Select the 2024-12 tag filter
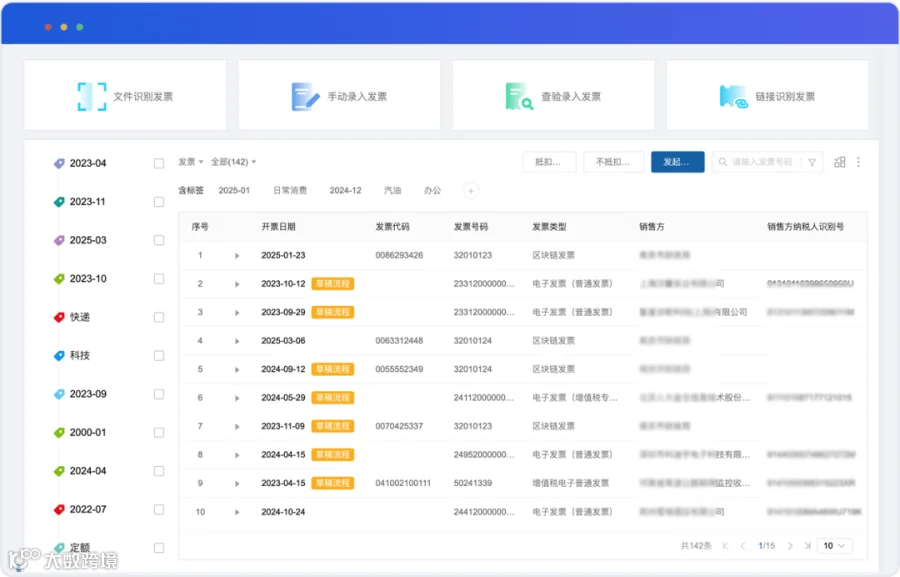 pos(346,191)
